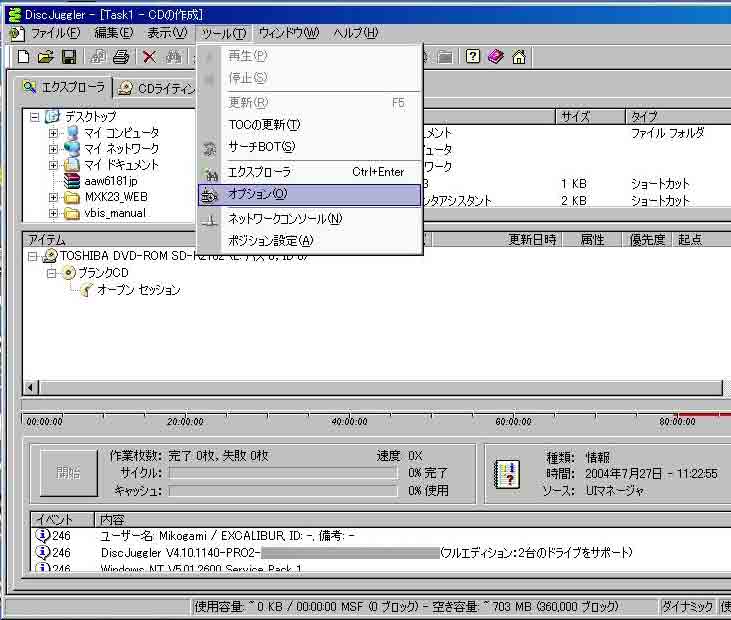Click the 40:00:00 timeline marker

[349, 421]
